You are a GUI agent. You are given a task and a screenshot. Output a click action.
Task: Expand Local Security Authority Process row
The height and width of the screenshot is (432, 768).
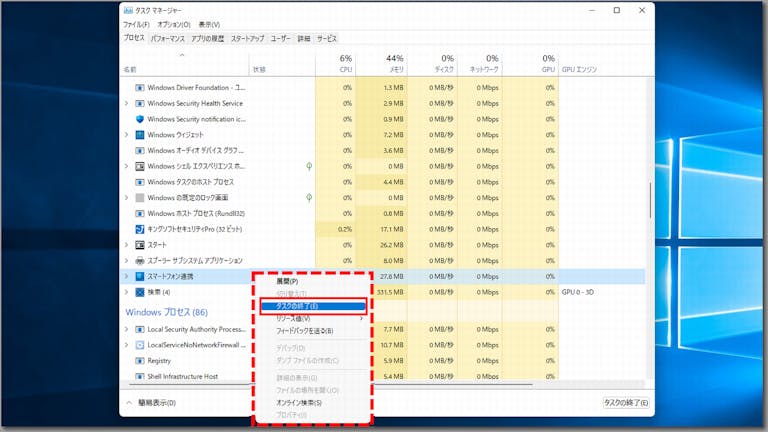[126, 329]
